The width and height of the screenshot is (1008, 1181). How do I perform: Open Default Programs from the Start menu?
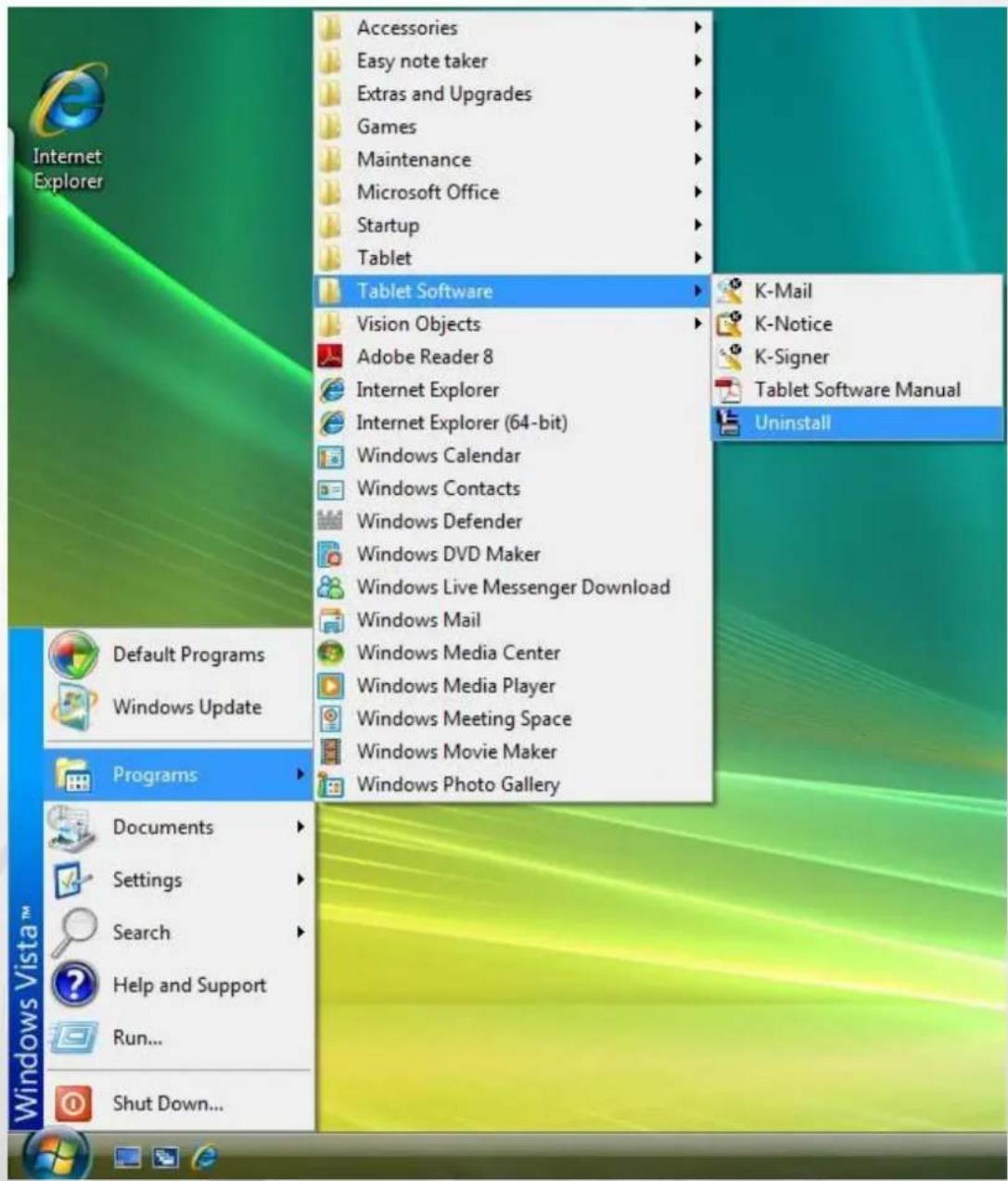click(x=178, y=654)
